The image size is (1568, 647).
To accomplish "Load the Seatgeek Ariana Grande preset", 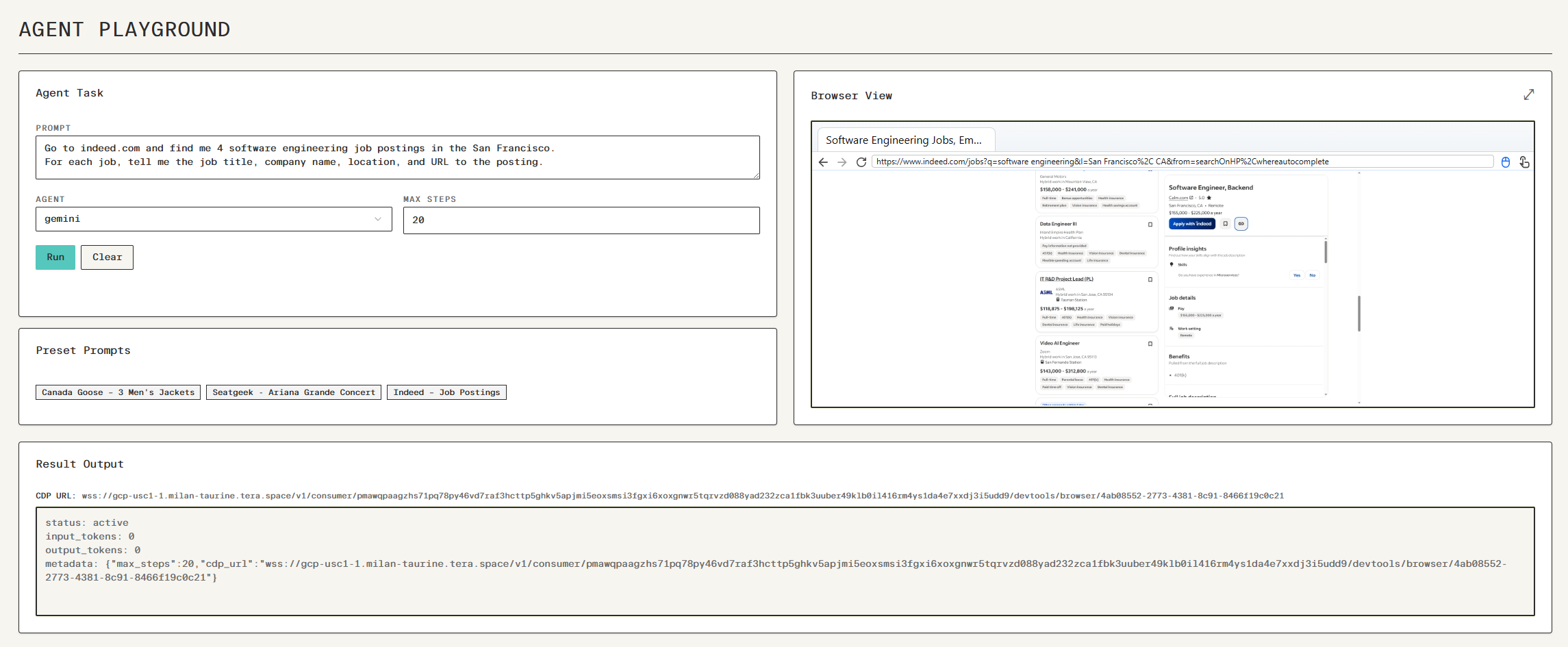I will (293, 392).
